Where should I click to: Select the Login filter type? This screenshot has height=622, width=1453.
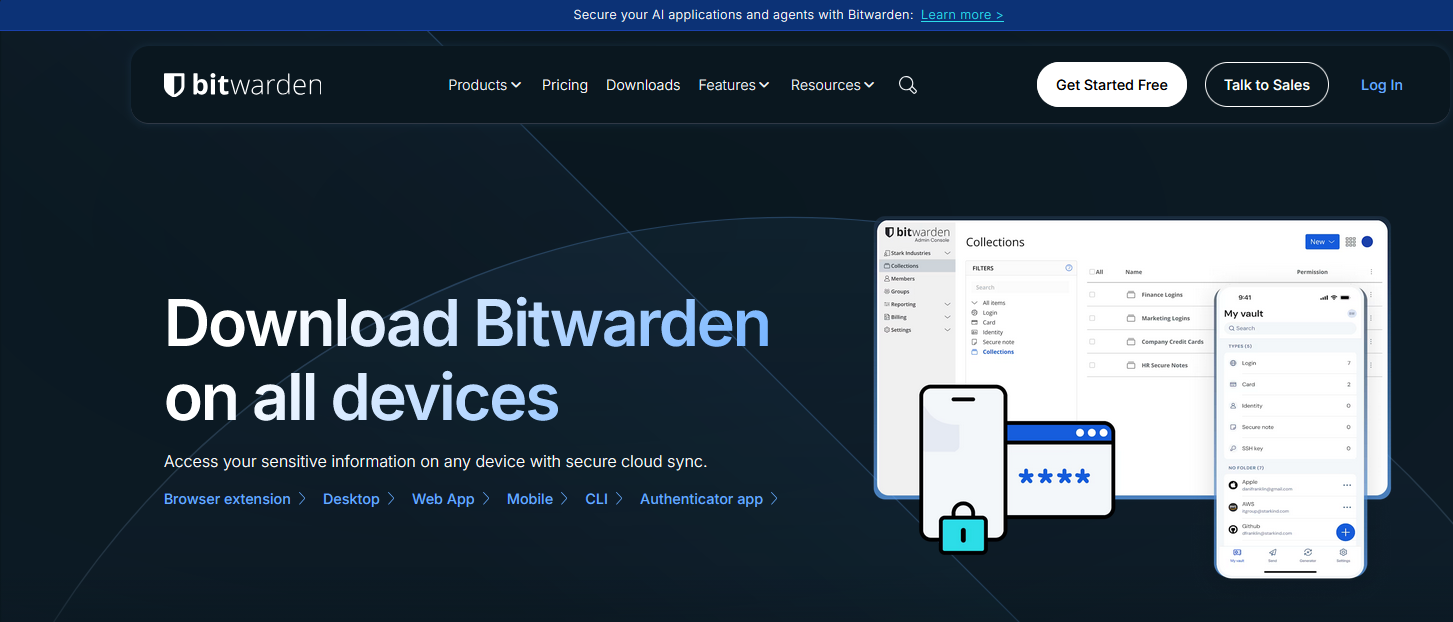coord(988,313)
